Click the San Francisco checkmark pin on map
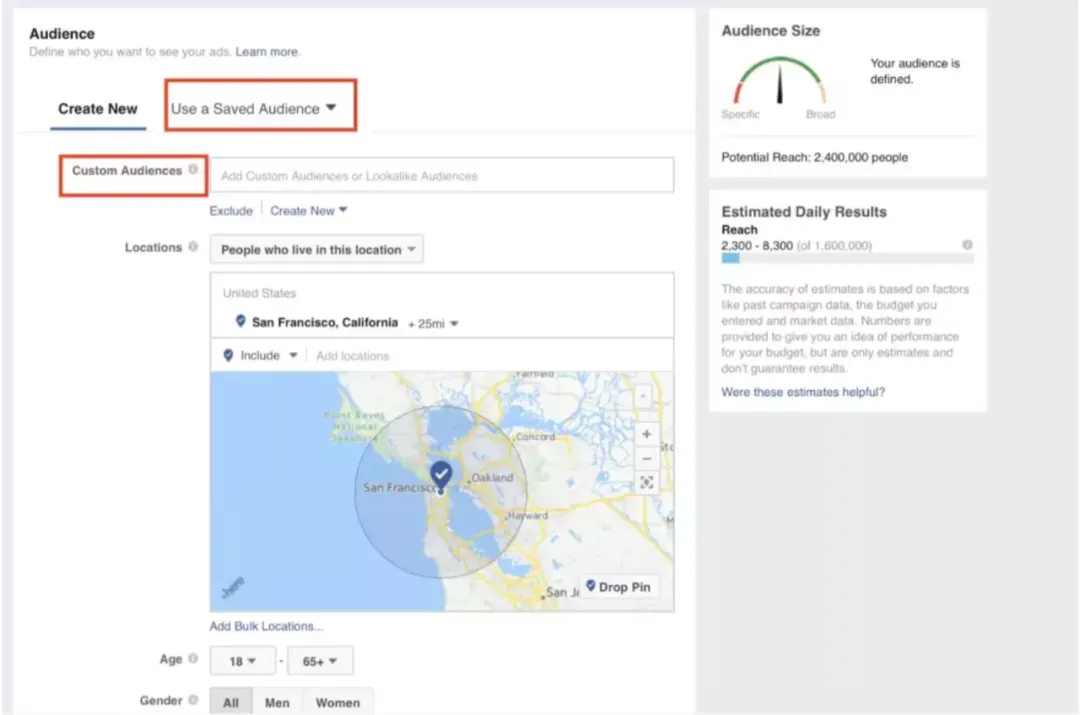 pyautogui.click(x=441, y=475)
